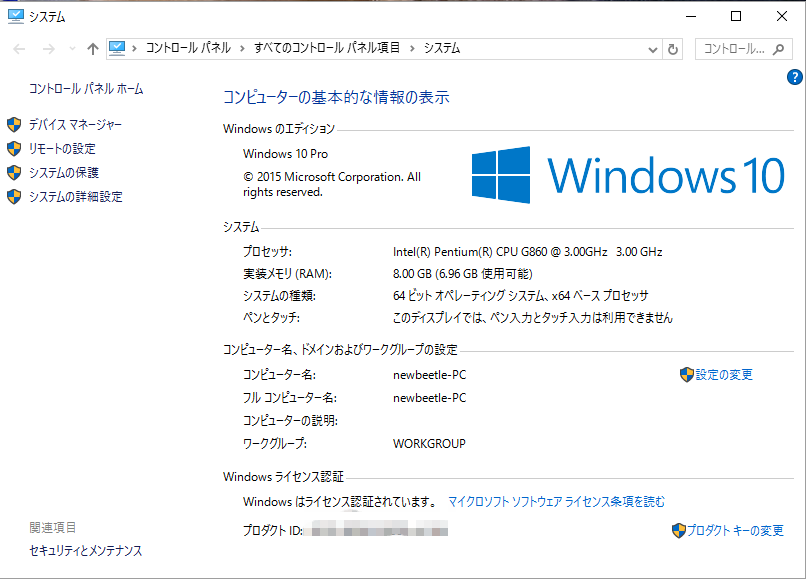806x579 pixels.
Task: Open リモートの設定 link
Action: (x=62, y=149)
